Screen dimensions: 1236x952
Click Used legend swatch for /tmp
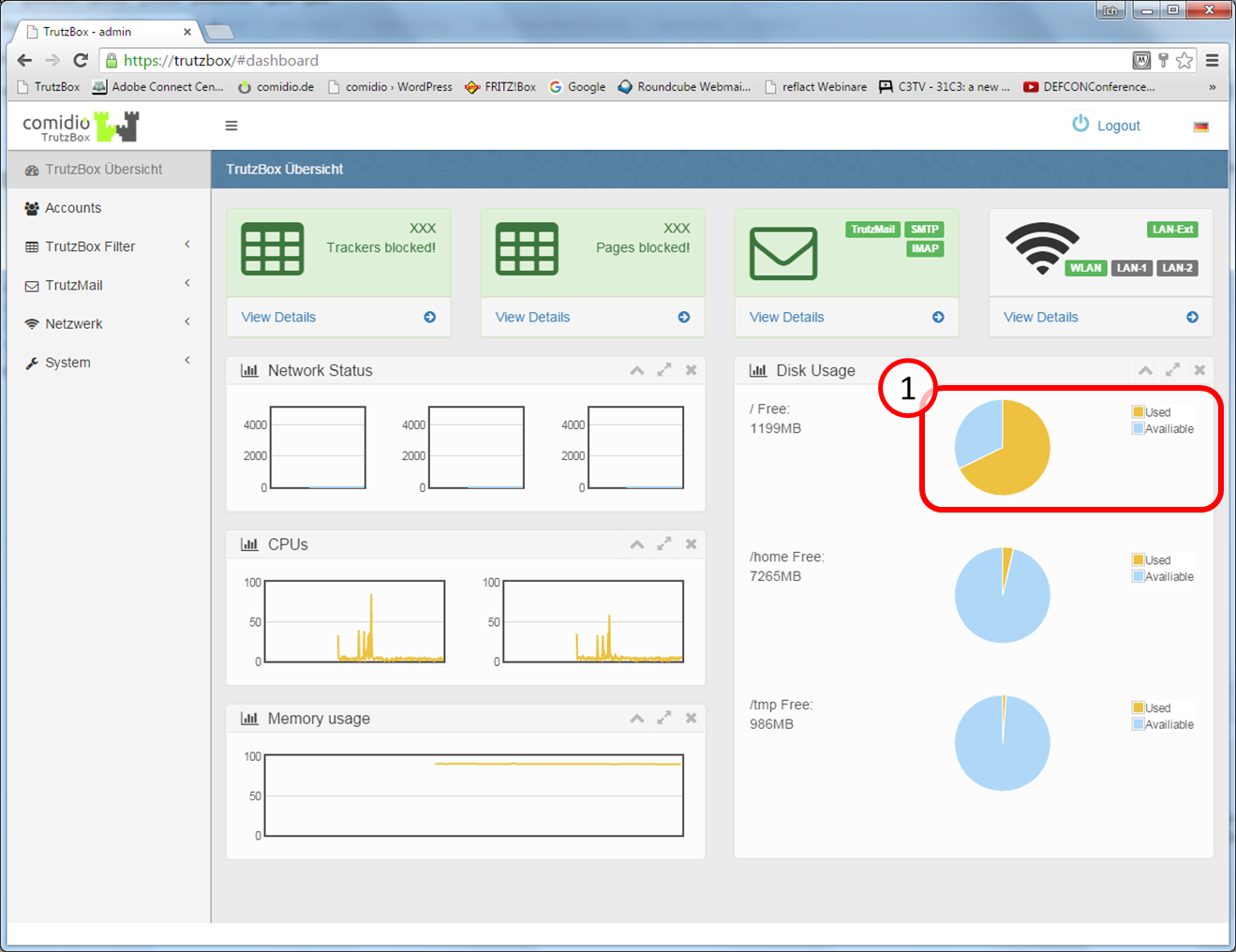[1138, 708]
